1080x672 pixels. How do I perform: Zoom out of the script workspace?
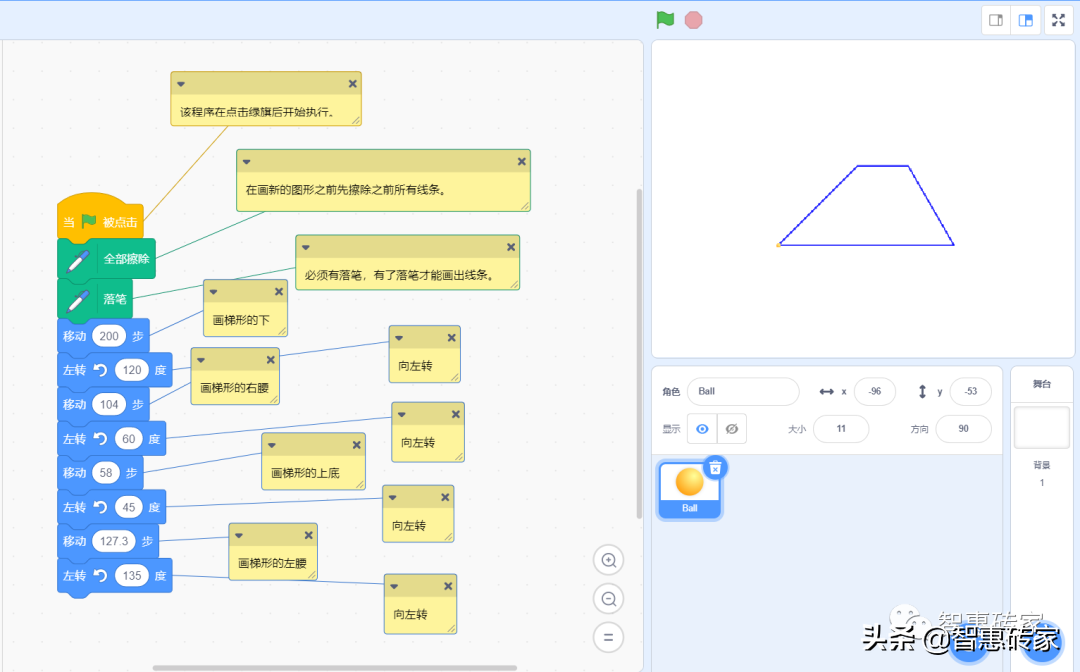(609, 599)
